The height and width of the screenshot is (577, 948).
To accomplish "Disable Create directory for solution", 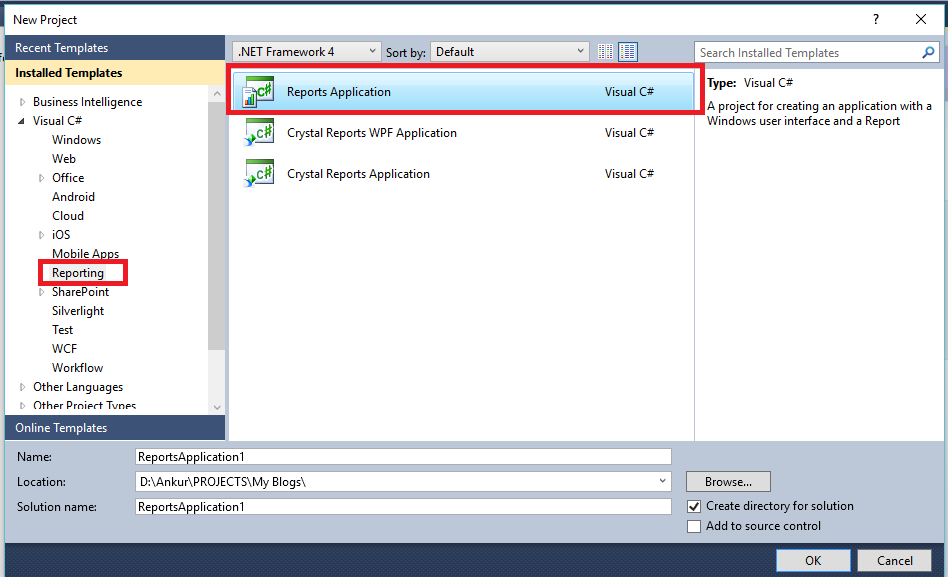I will click(695, 506).
